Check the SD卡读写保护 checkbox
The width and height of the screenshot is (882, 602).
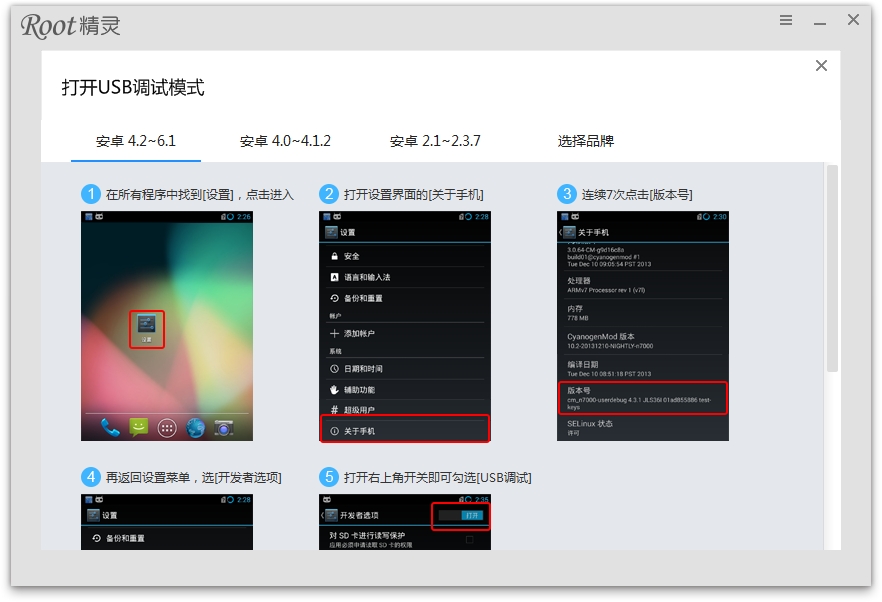(469, 538)
